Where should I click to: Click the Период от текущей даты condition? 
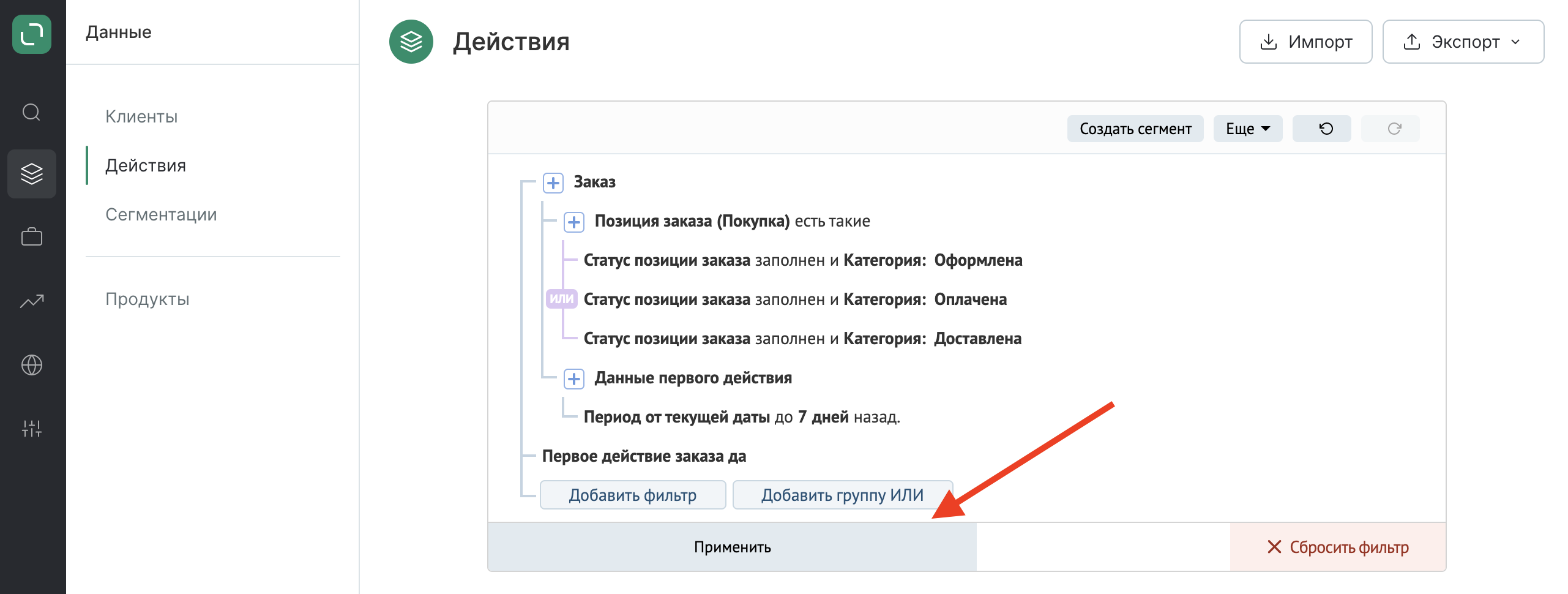[742, 417]
